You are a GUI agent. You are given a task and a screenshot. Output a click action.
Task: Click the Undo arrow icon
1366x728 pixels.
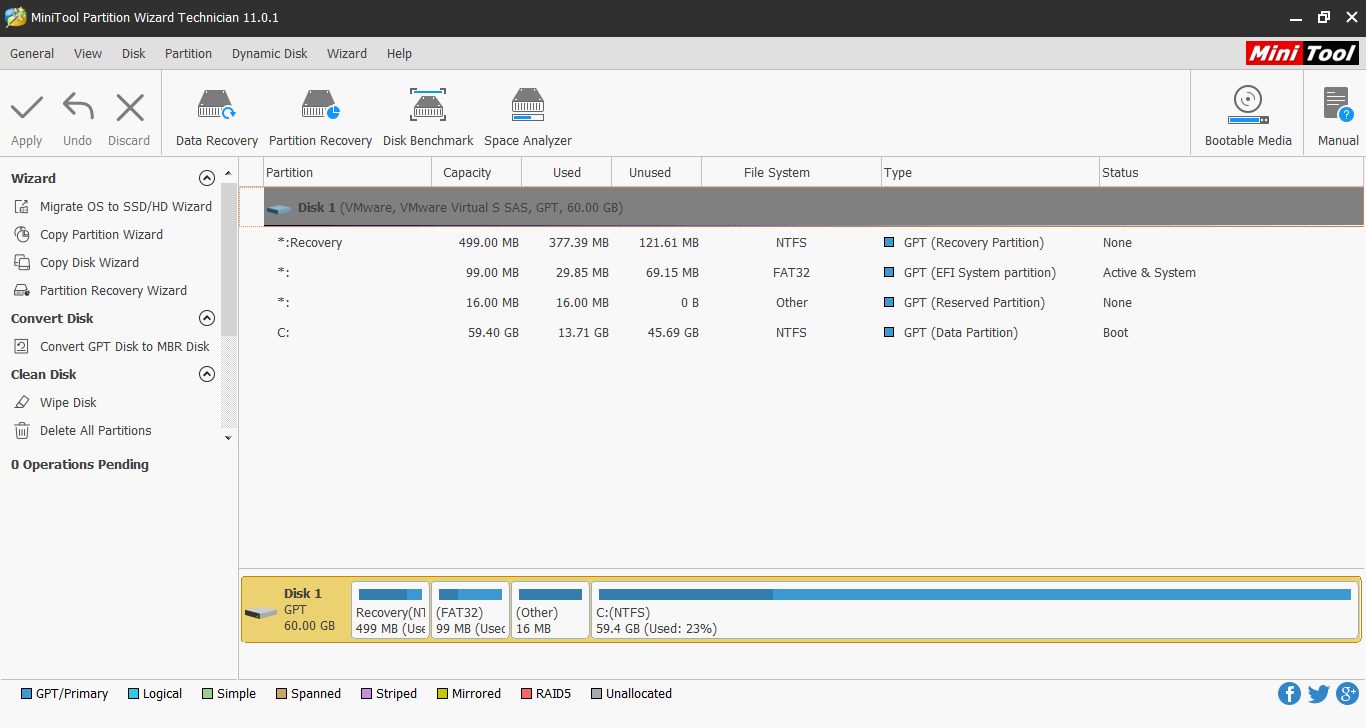tap(78, 107)
